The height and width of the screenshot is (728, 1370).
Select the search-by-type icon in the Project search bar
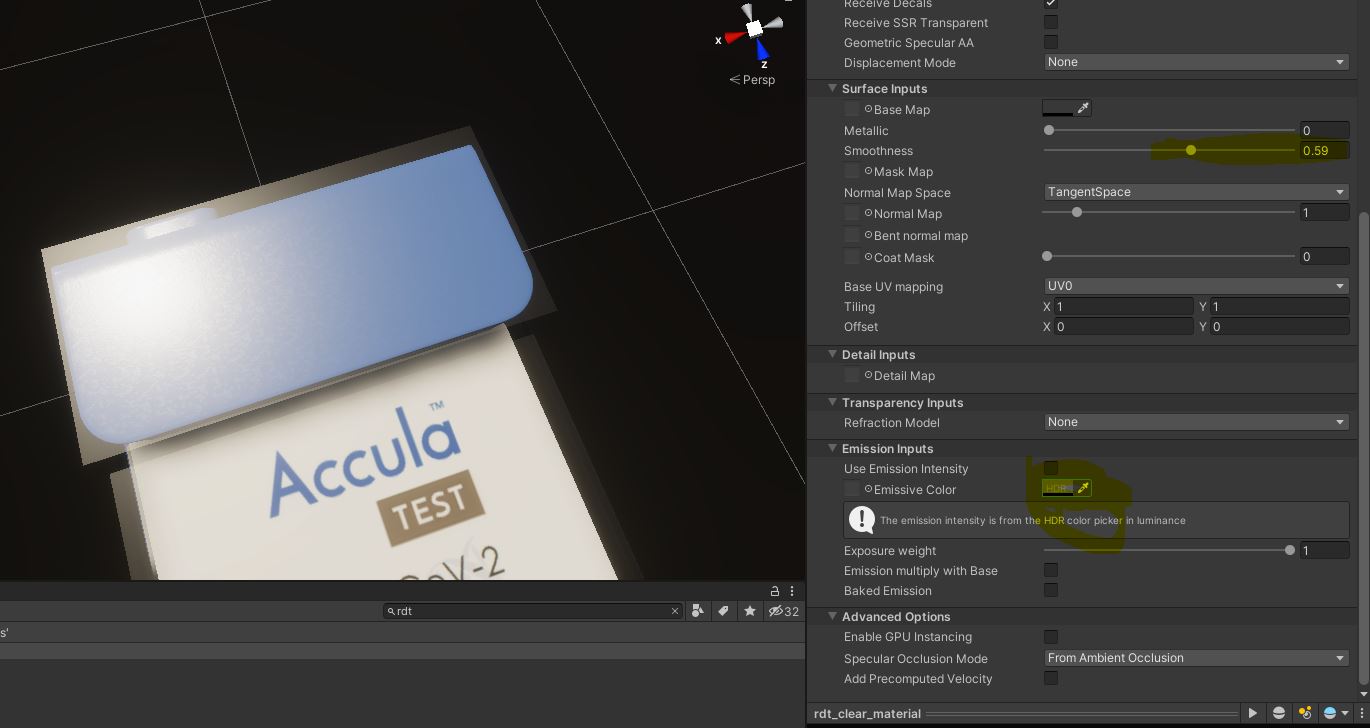pos(697,611)
